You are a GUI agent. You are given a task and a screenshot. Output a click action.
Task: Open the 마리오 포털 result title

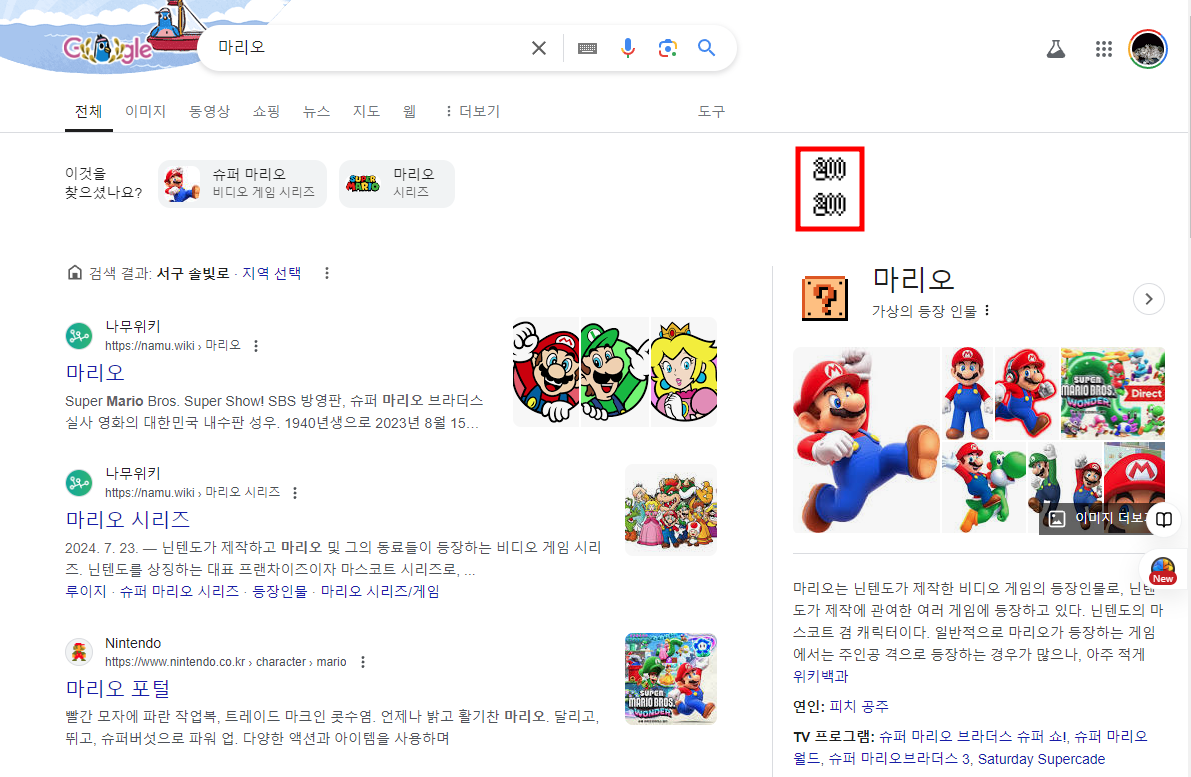(118, 689)
